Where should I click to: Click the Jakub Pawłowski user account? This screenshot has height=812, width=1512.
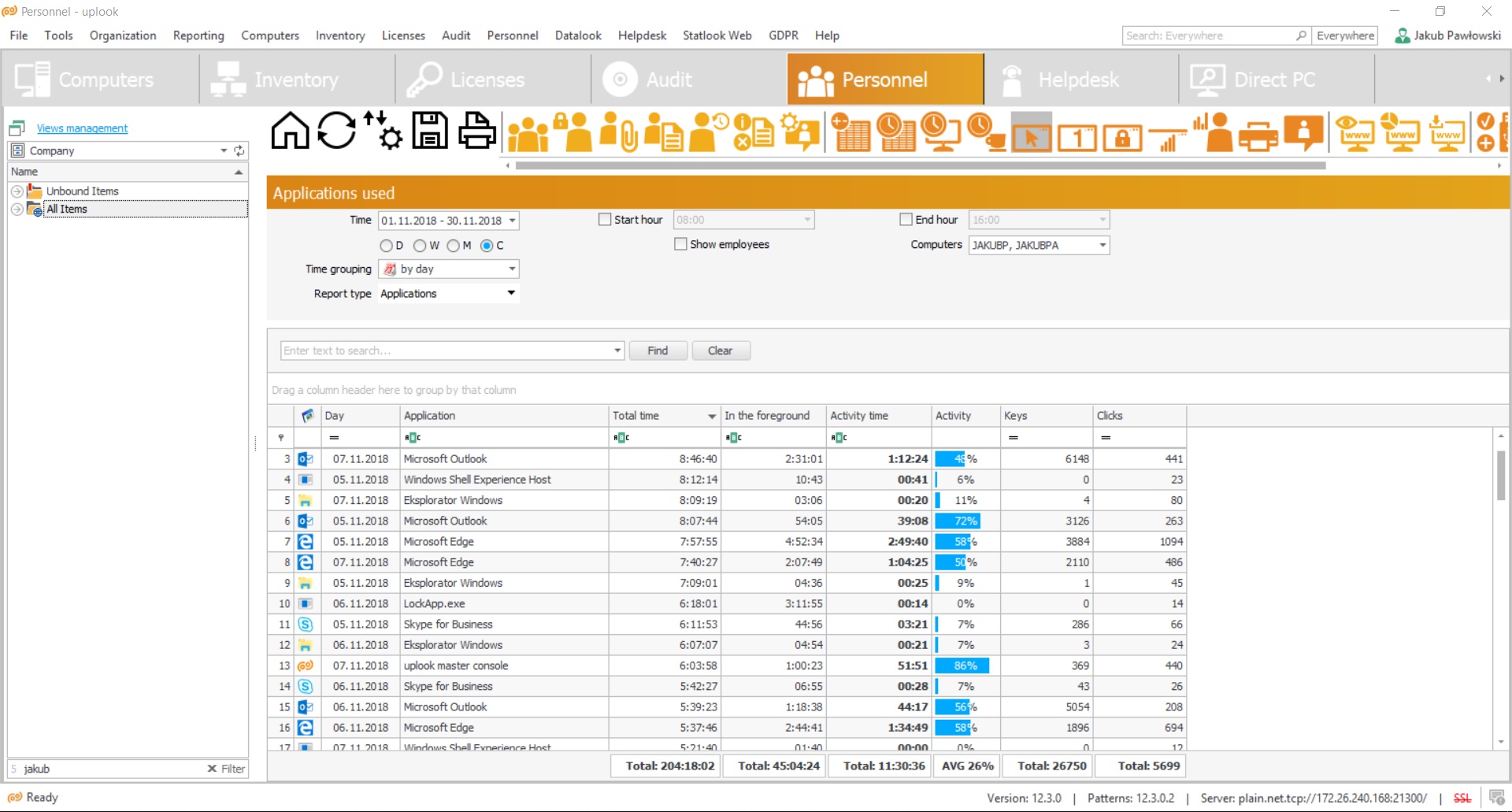1448,35
